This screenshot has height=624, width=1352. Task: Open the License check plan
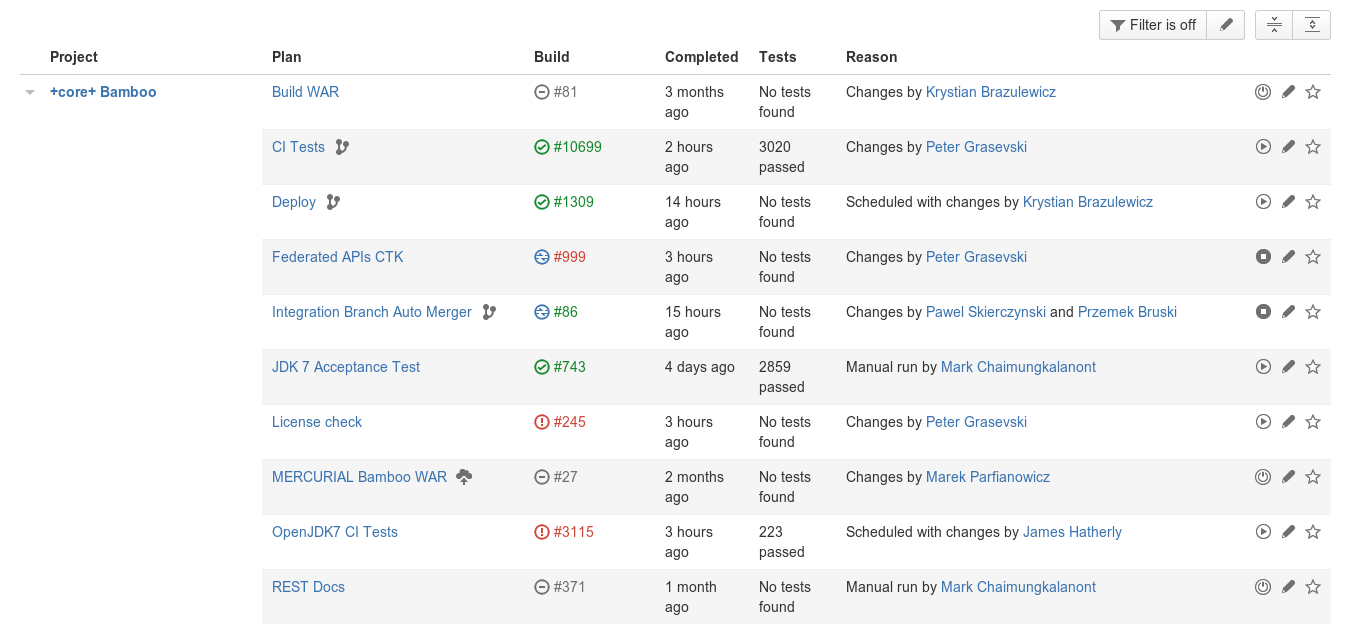coord(317,422)
